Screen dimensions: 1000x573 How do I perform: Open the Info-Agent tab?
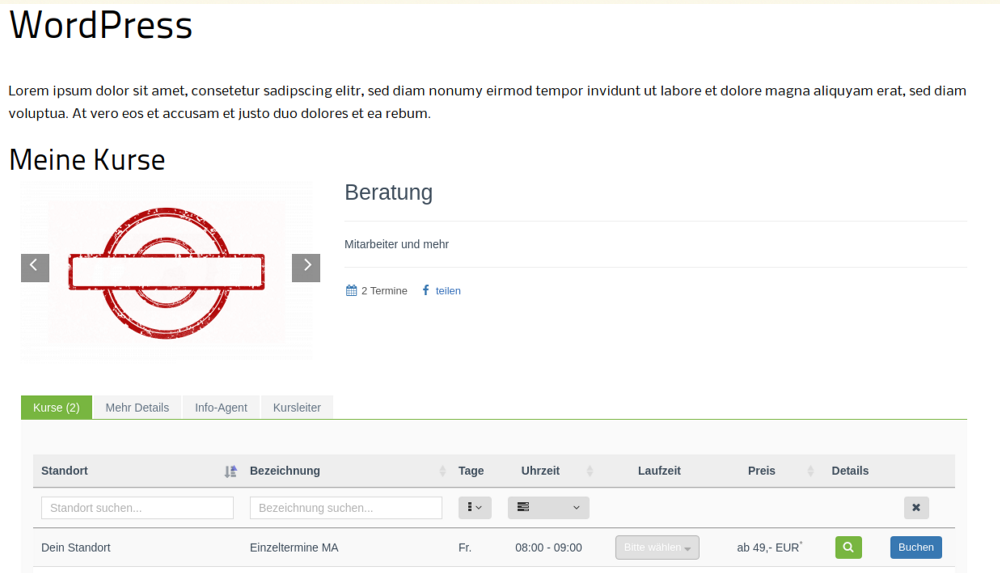pyautogui.click(x=221, y=408)
